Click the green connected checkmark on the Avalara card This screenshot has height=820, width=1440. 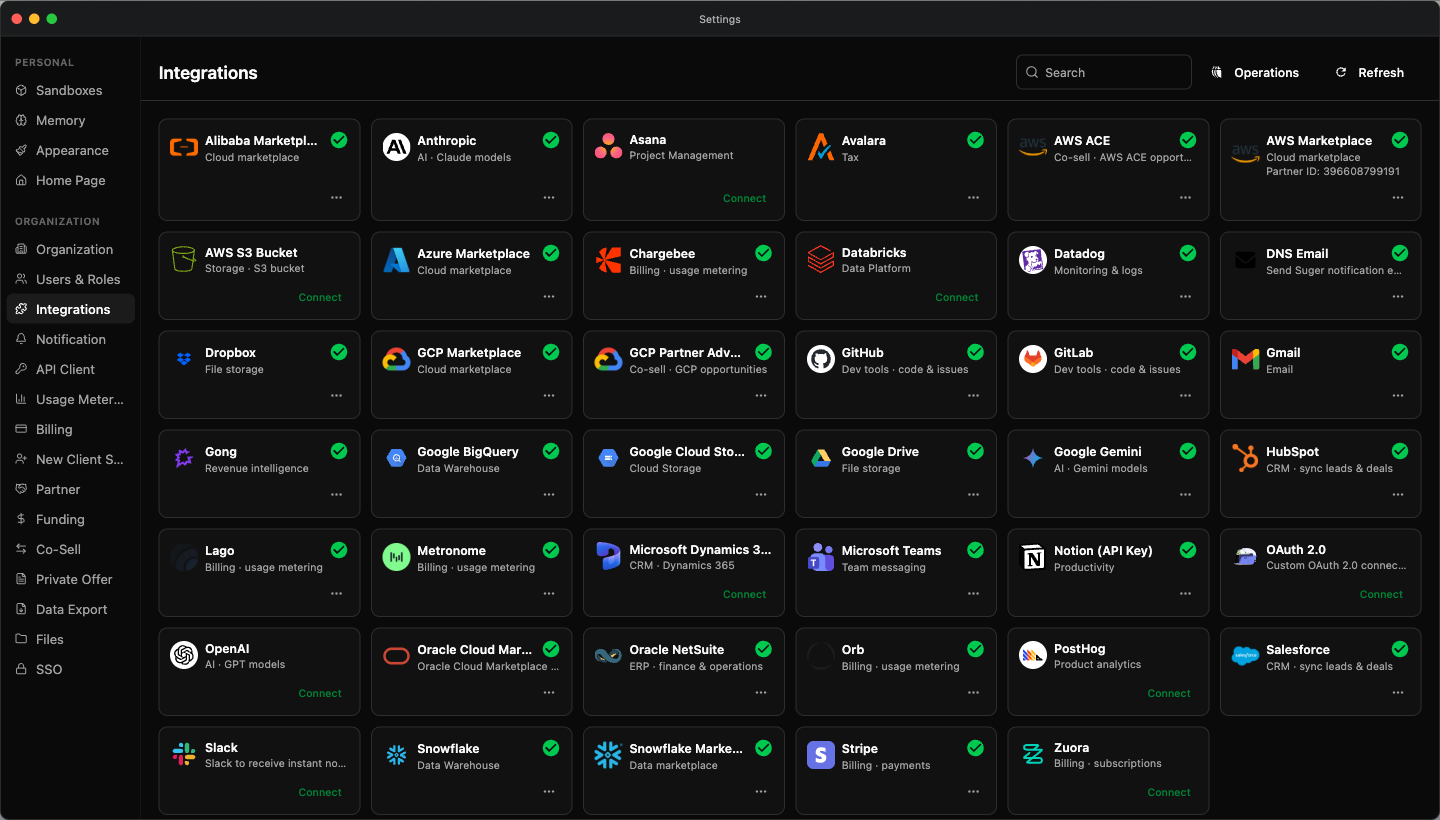(975, 140)
